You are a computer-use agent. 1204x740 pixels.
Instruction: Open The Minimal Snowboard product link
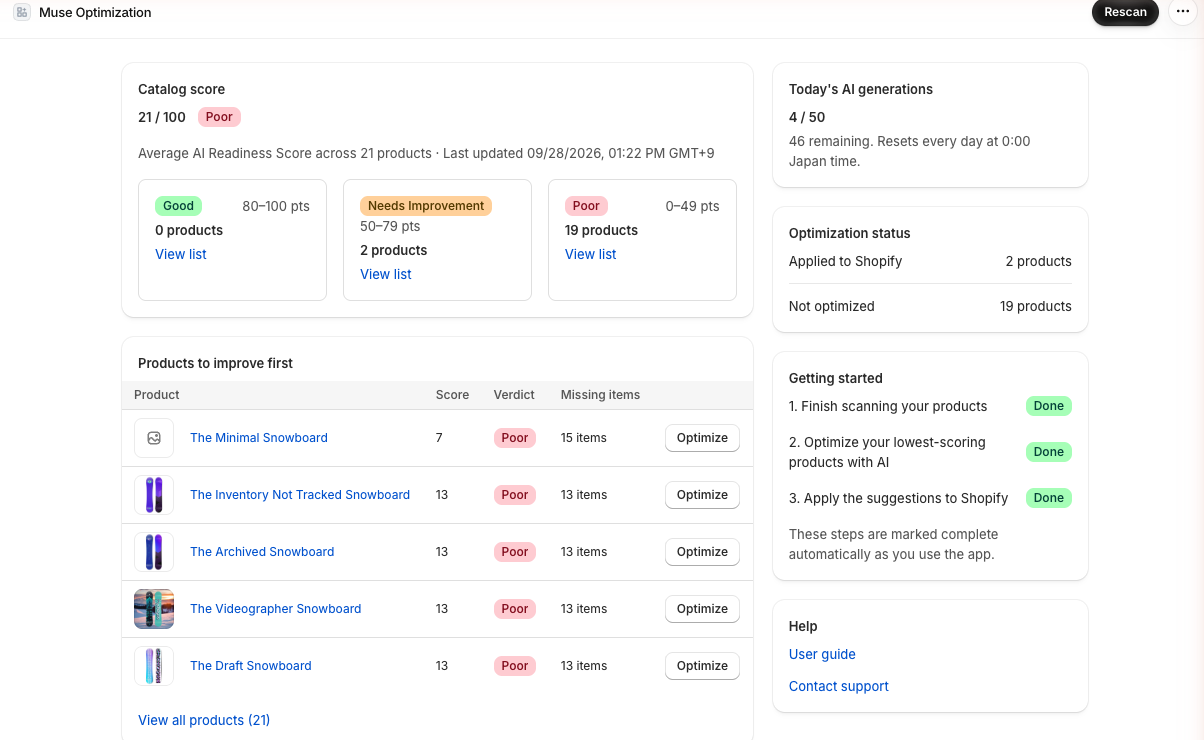(x=259, y=438)
